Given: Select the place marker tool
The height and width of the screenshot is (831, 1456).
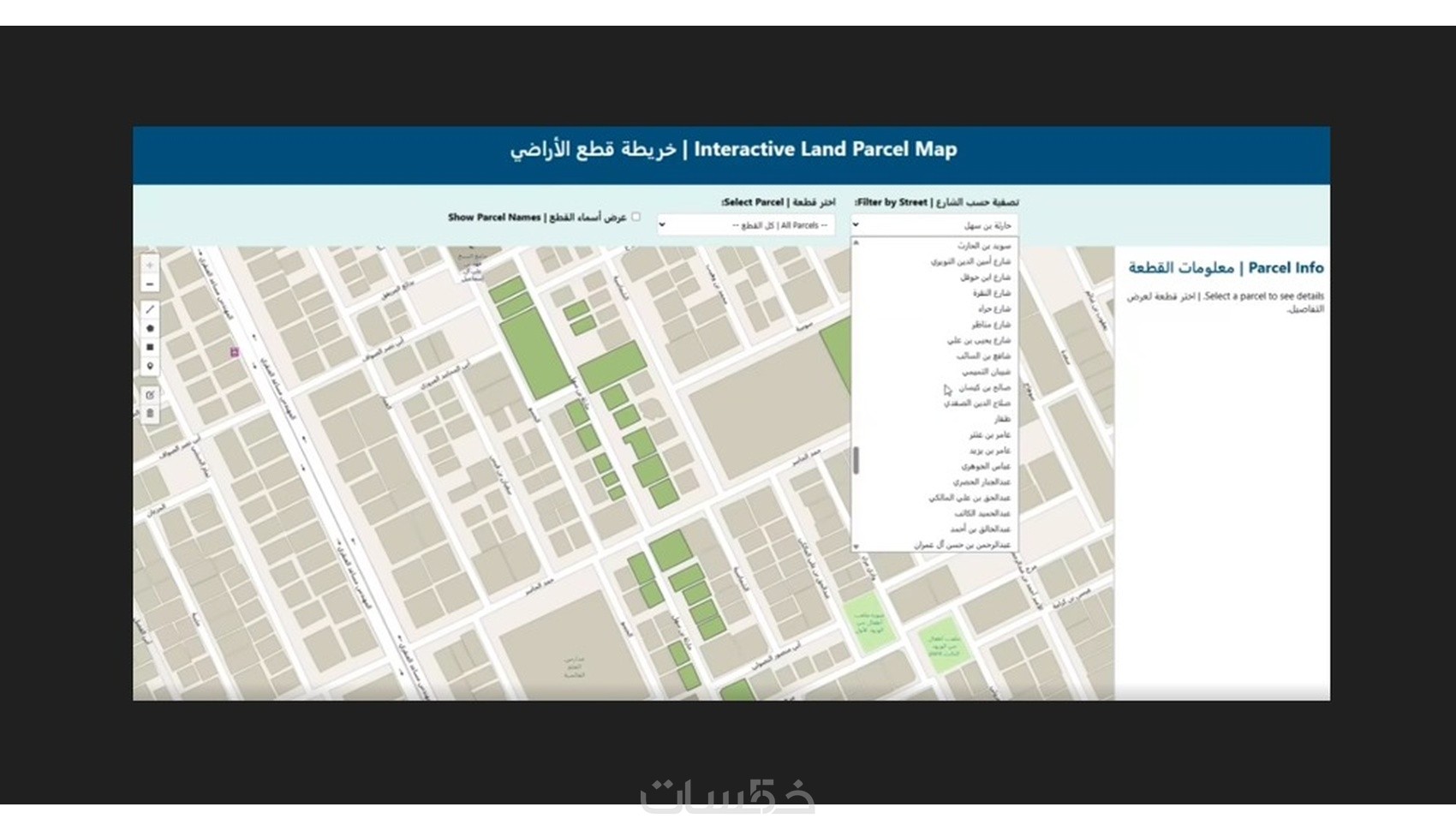Looking at the screenshot, I should click(x=150, y=367).
